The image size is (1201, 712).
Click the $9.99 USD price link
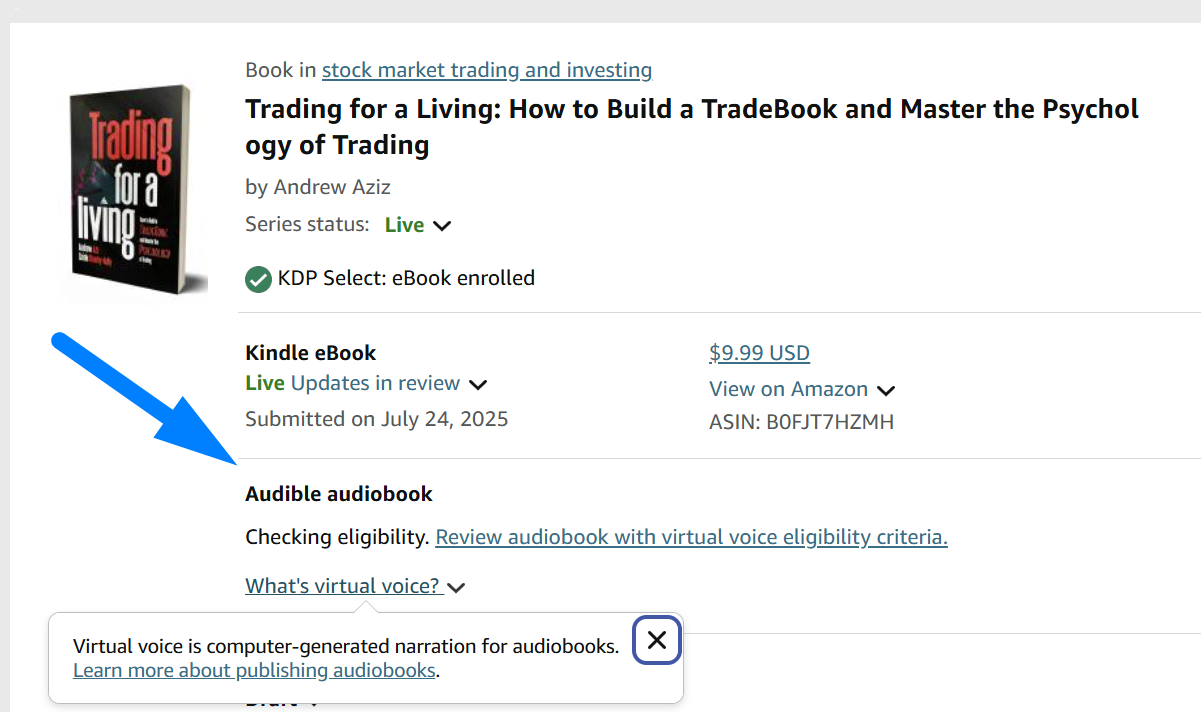click(759, 353)
